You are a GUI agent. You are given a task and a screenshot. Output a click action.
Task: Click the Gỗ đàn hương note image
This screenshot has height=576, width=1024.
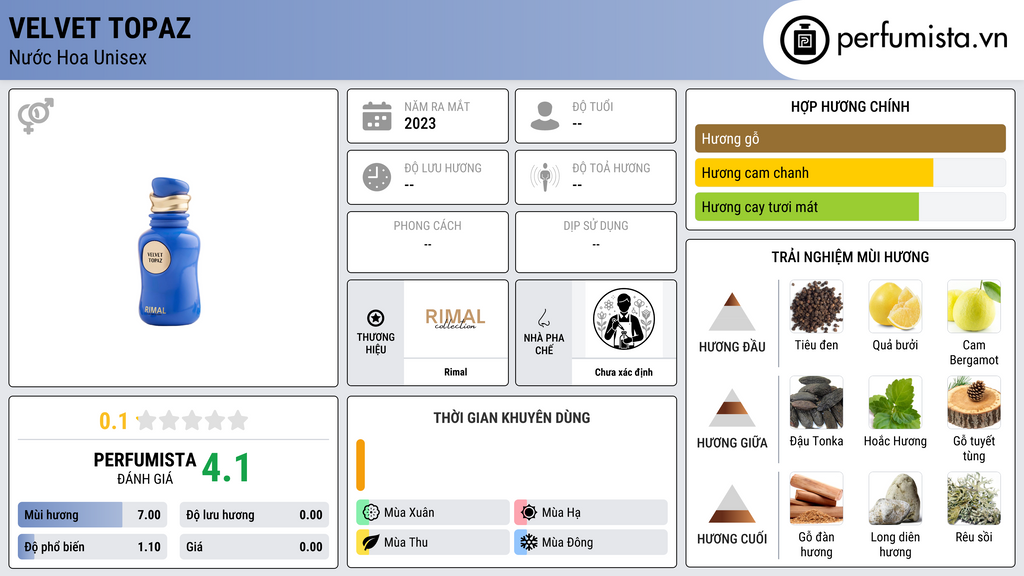coord(816,499)
